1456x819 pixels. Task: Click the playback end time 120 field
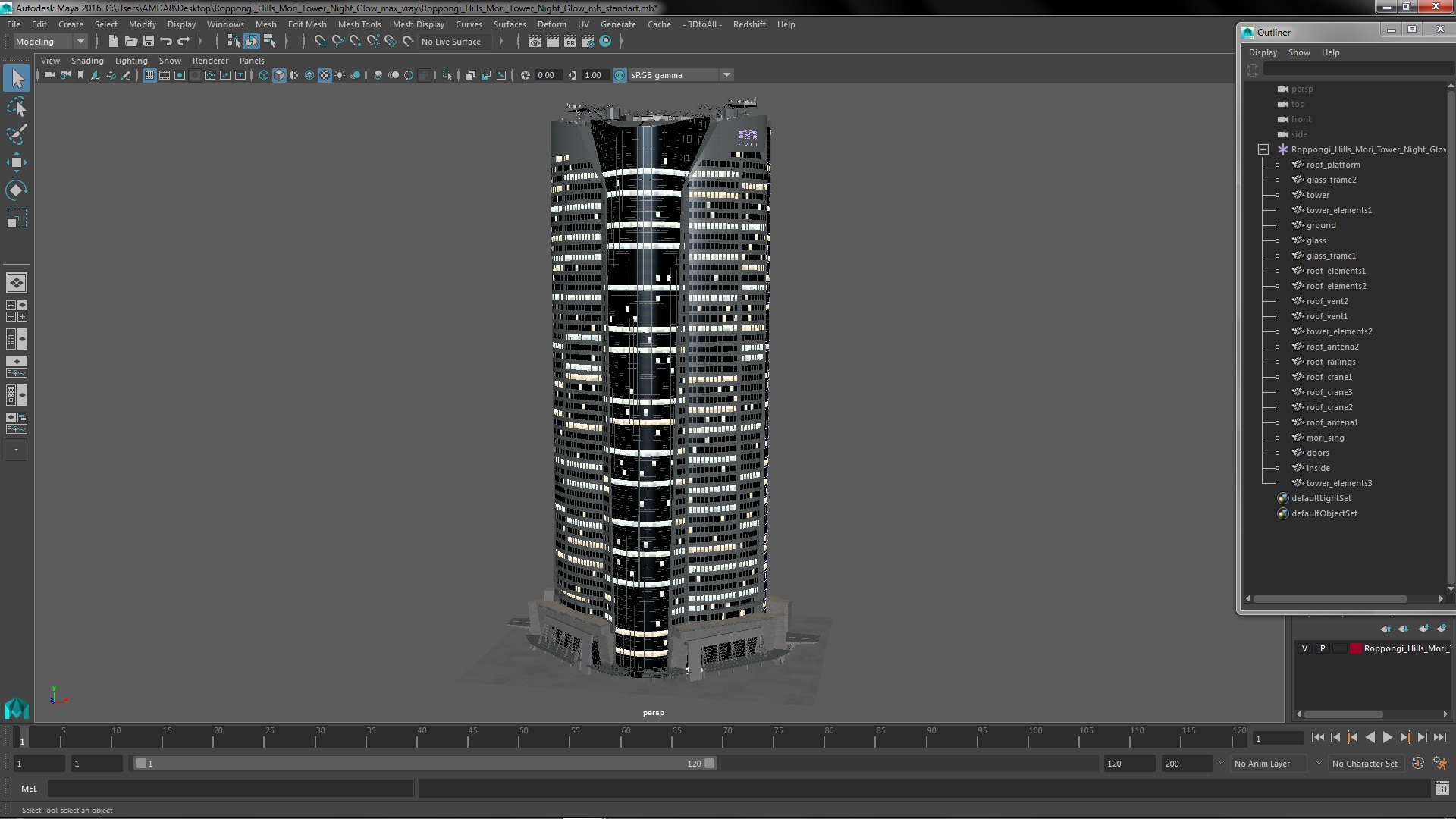tap(1129, 764)
